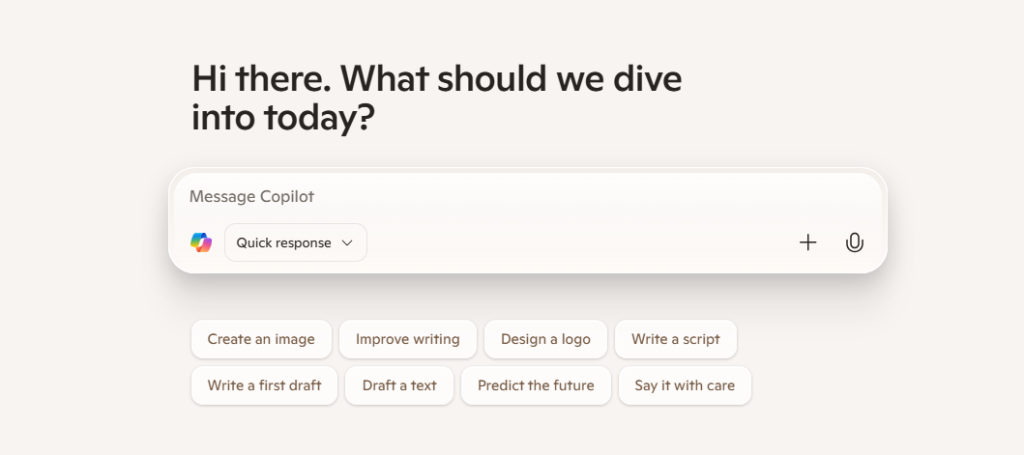Open the plus attachment menu
Screen dimensions: 1024x455
(x=808, y=243)
